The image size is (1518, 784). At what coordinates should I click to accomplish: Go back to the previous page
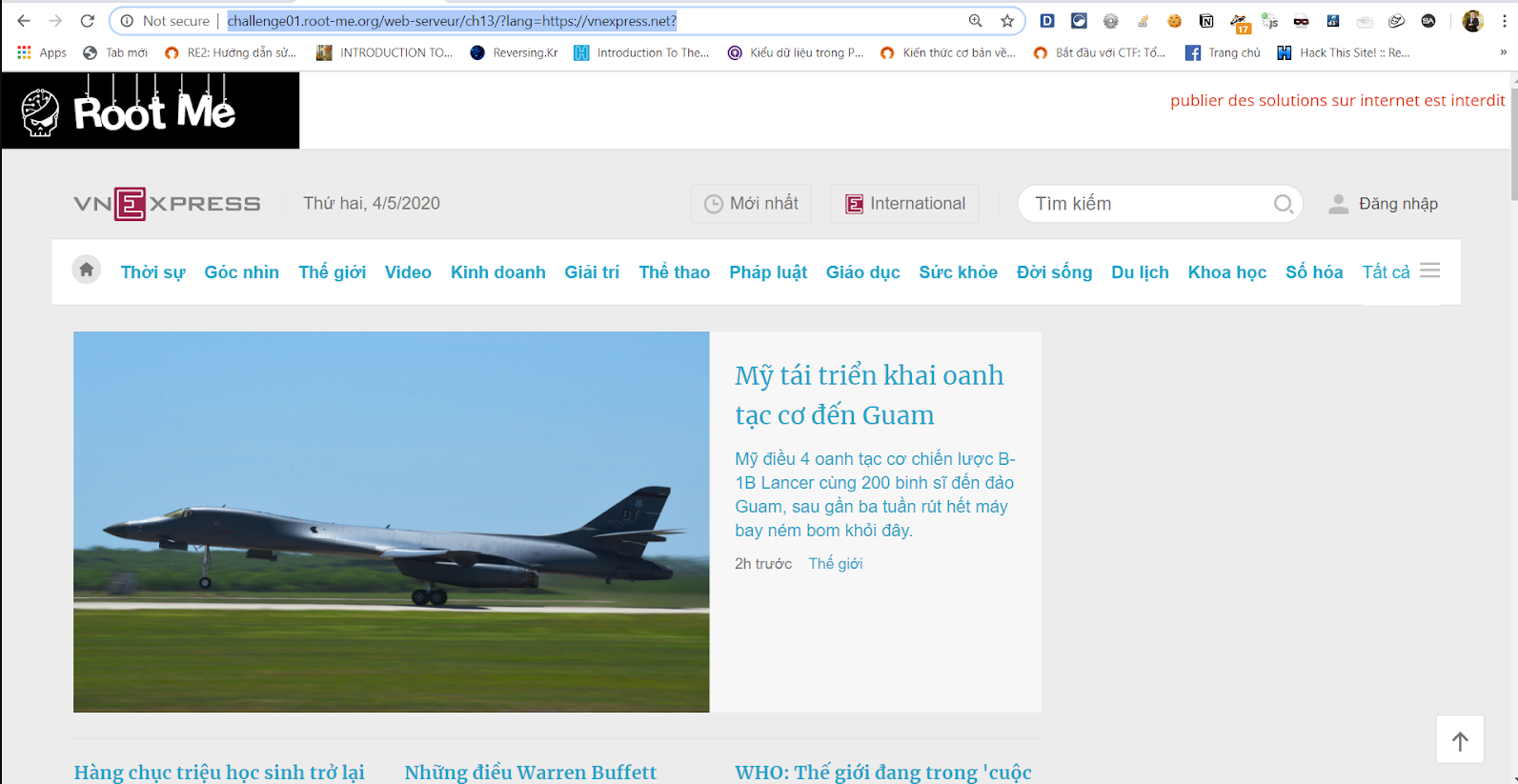click(x=24, y=21)
